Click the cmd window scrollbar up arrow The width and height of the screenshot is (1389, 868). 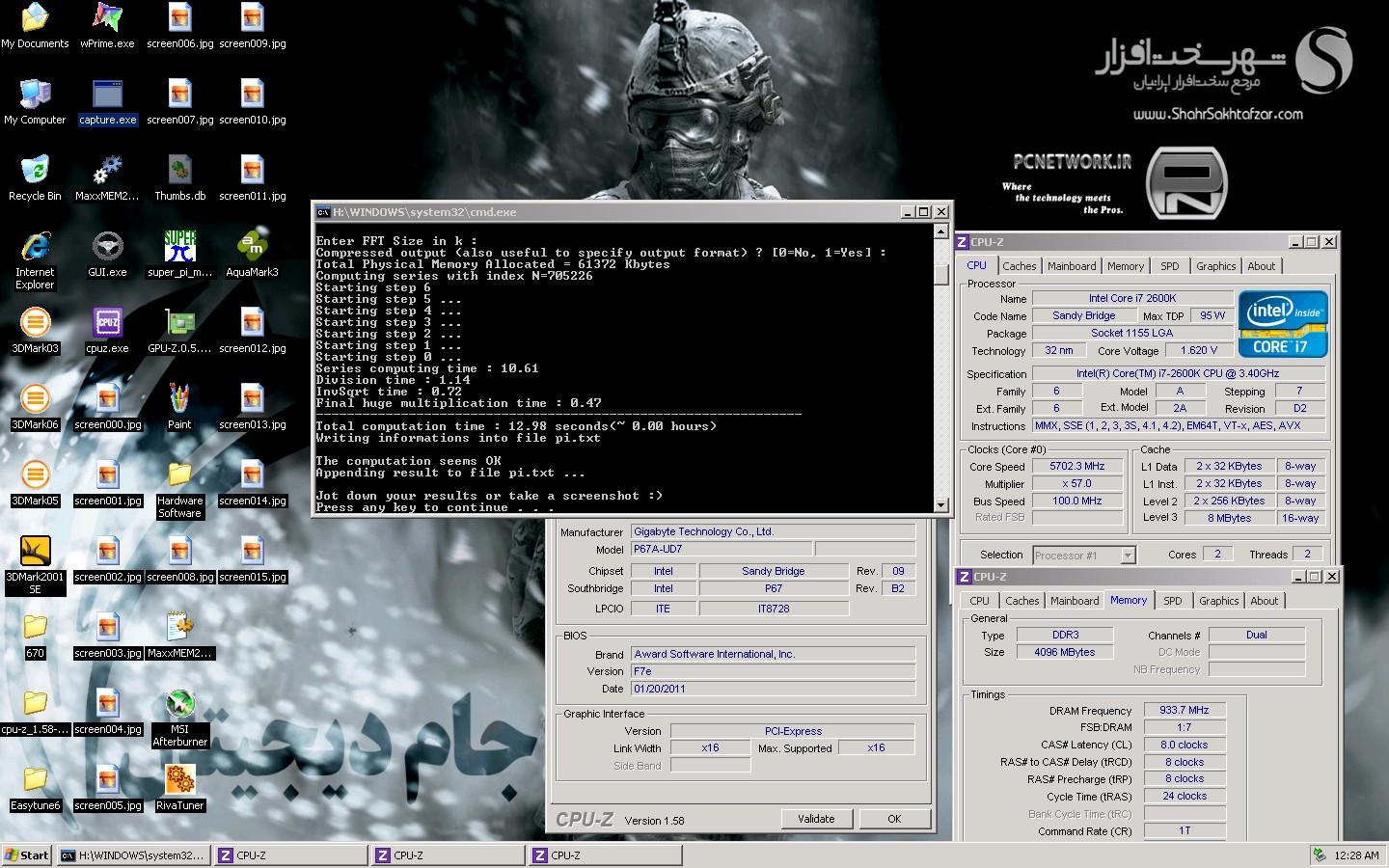pos(941,231)
